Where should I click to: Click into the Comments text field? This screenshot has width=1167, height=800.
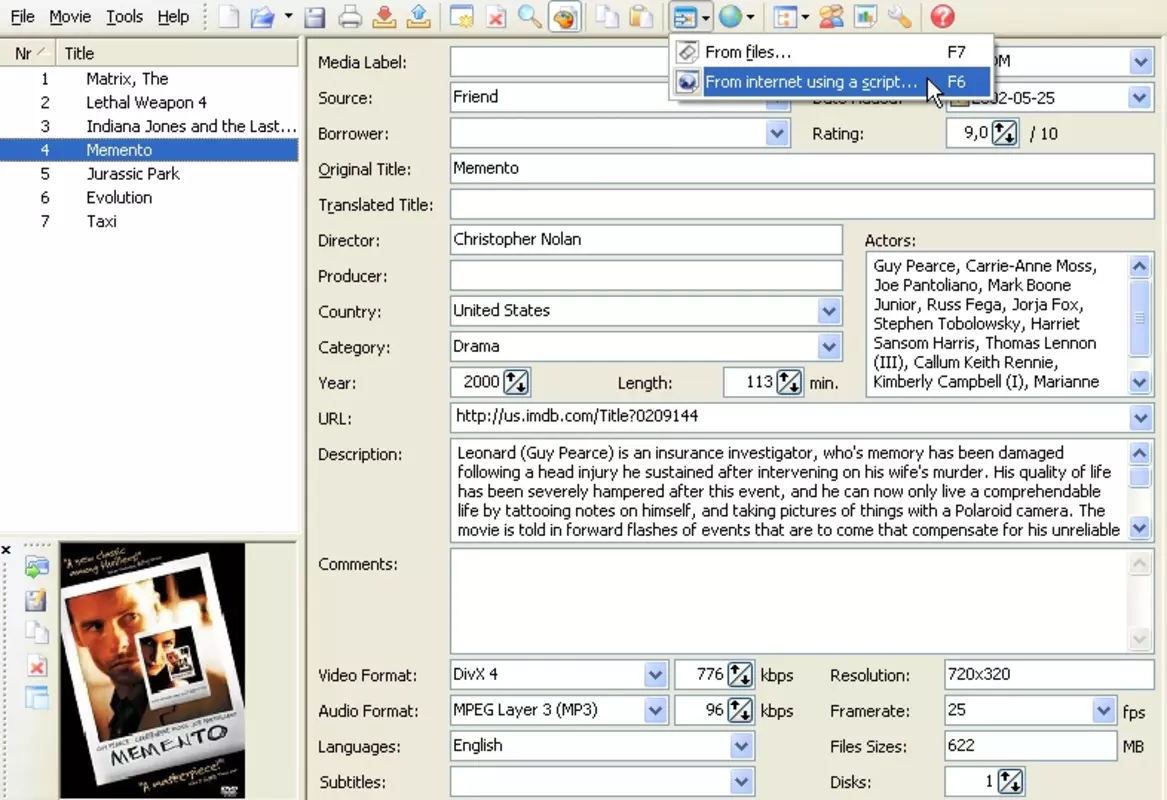click(x=790, y=601)
